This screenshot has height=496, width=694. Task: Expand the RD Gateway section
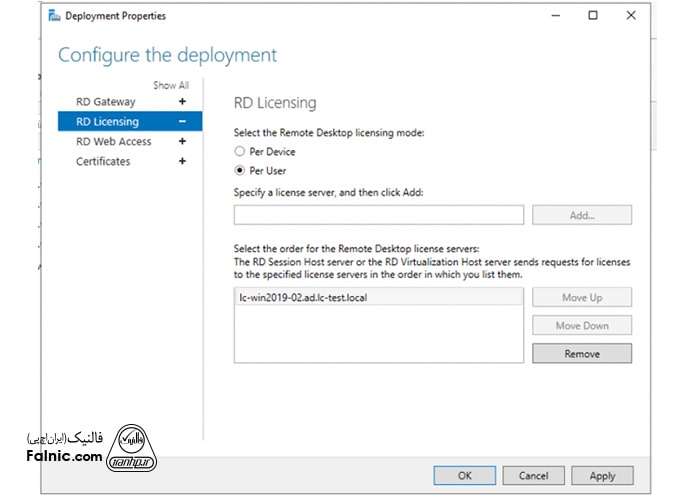point(182,102)
